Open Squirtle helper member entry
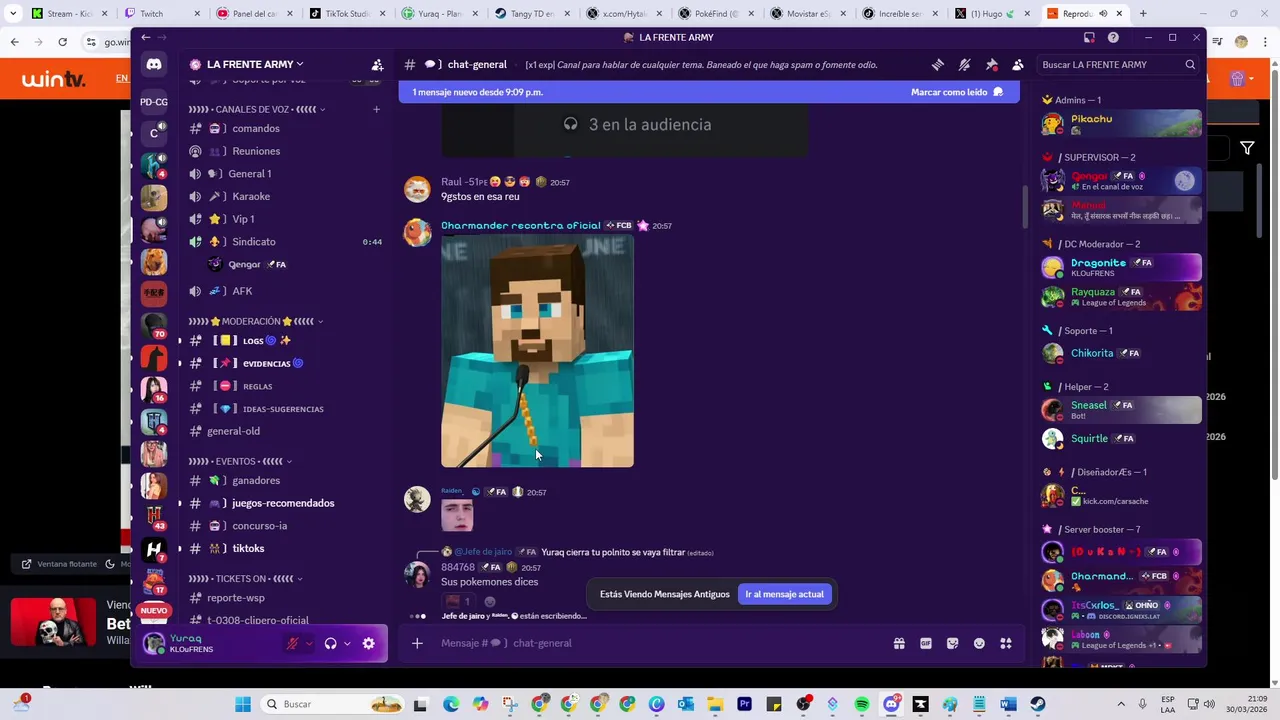This screenshot has height=720, width=1280. pyautogui.click(x=1121, y=438)
